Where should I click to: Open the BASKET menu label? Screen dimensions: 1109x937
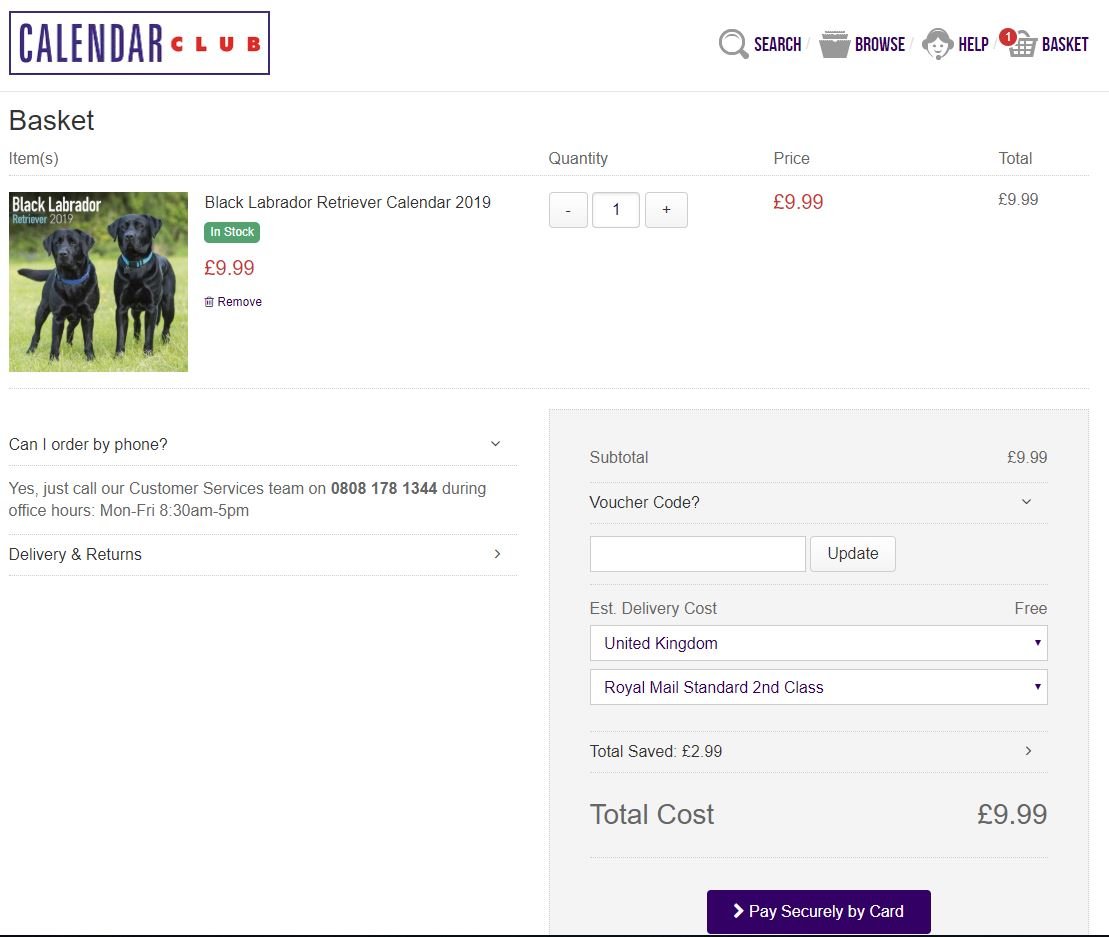point(1064,45)
